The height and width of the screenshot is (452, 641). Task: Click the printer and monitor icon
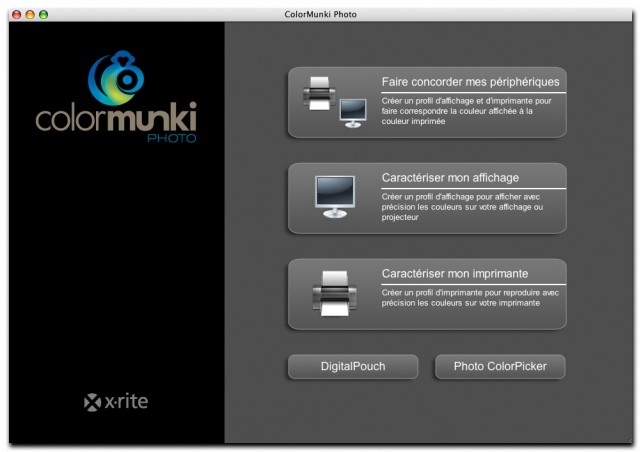(335, 102)
